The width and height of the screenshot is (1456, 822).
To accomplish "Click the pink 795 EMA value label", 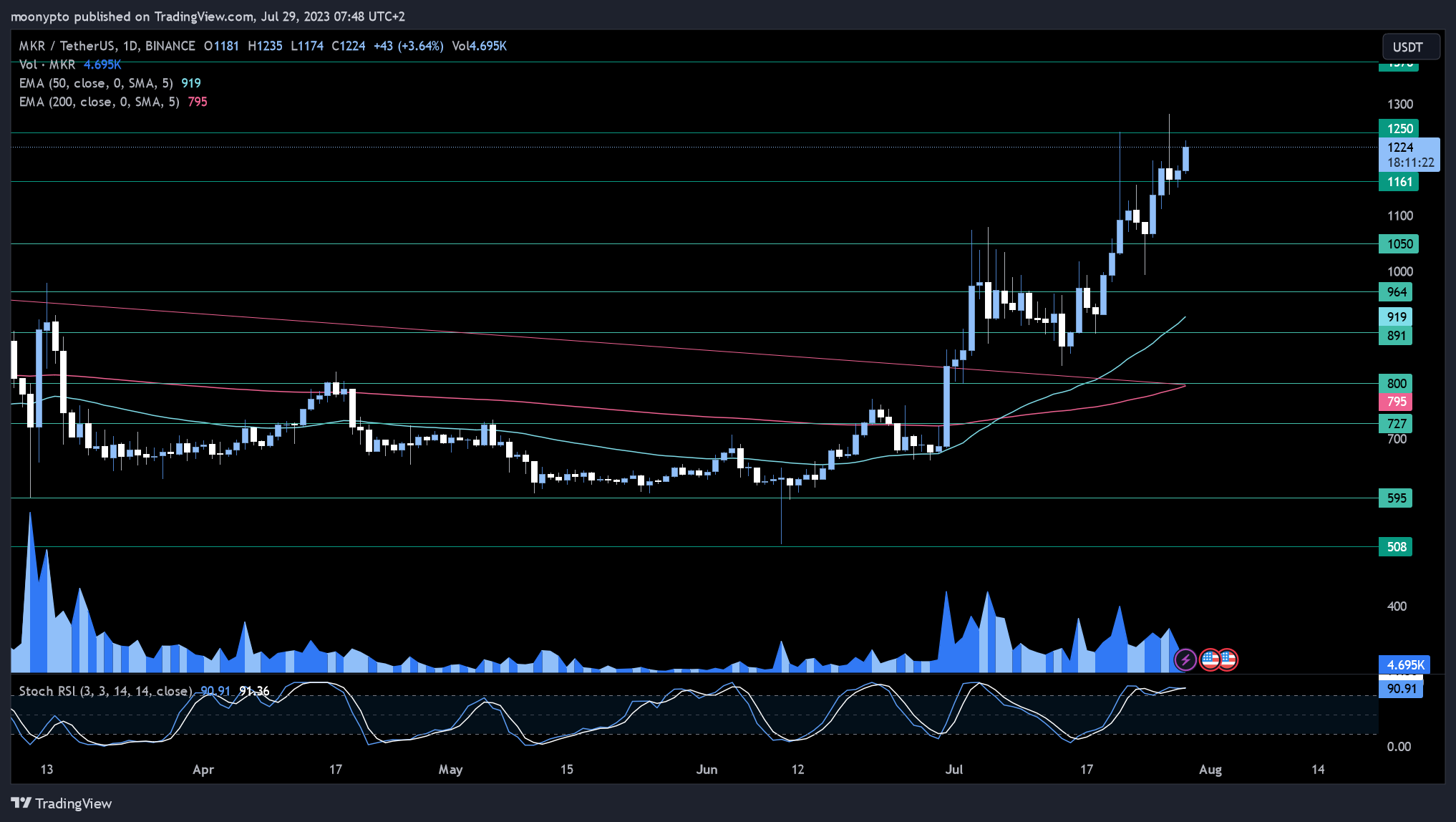I will pos(1396,402).
